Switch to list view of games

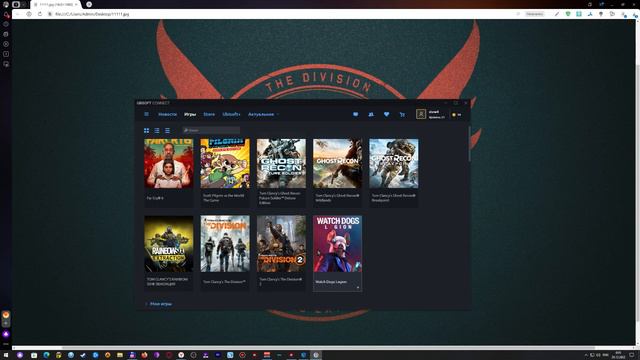coord(157,130)
